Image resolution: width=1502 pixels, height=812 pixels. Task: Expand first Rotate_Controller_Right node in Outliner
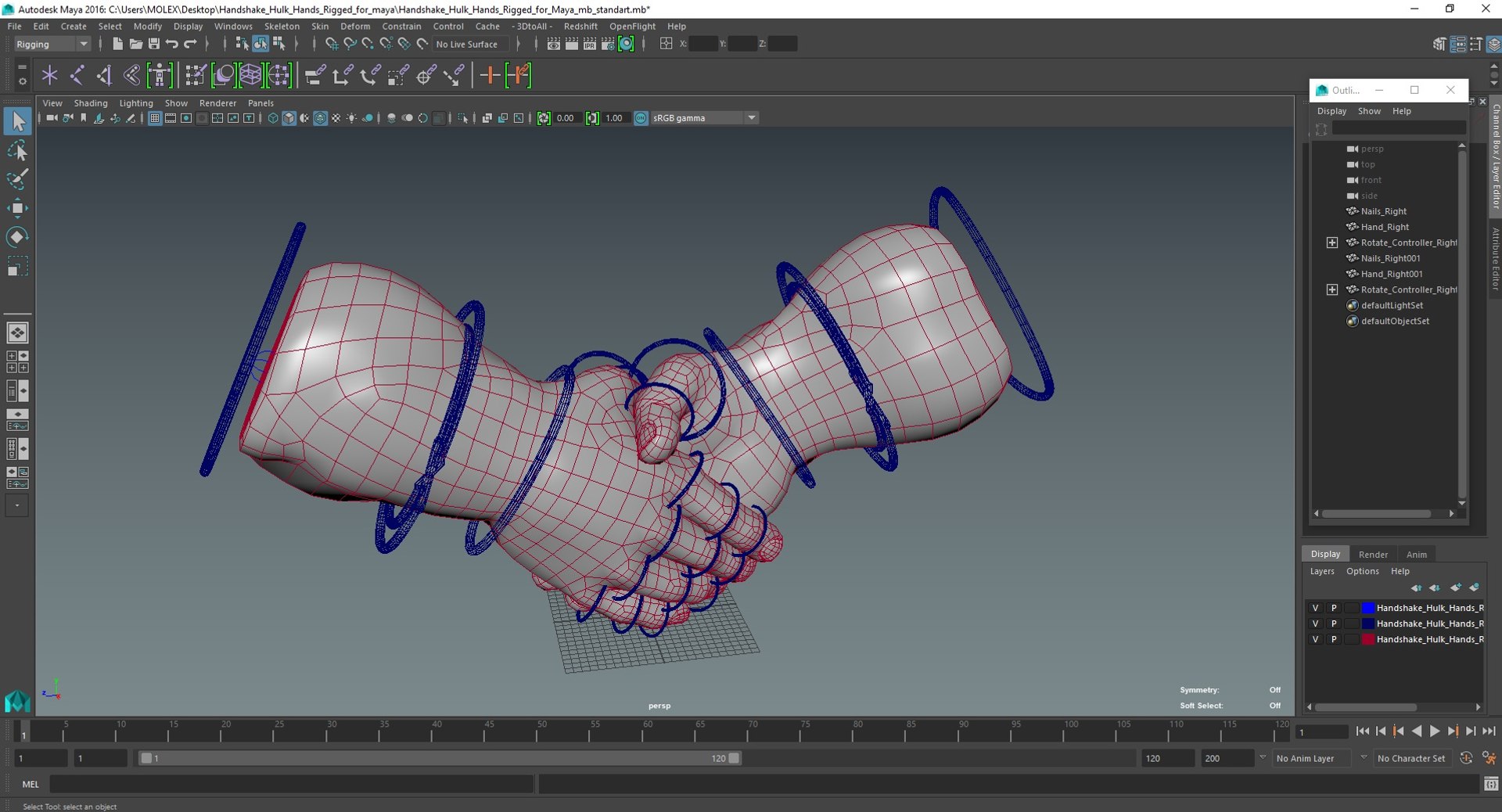point(1331,243)
